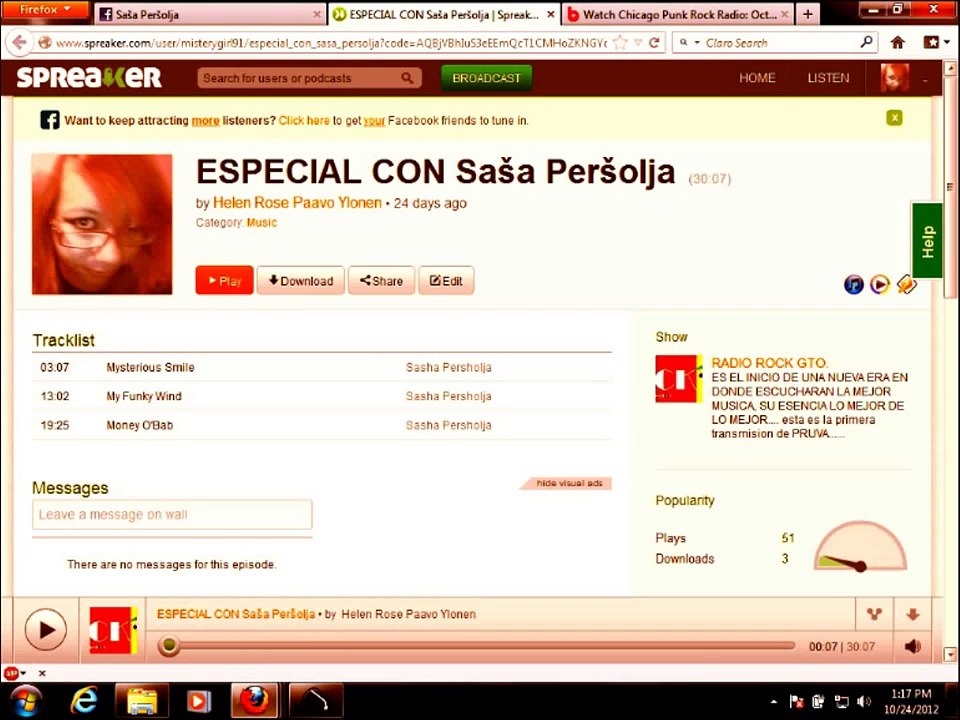
Task: Click the Spreaker search magnifier icon
Action: coord(407,78)
